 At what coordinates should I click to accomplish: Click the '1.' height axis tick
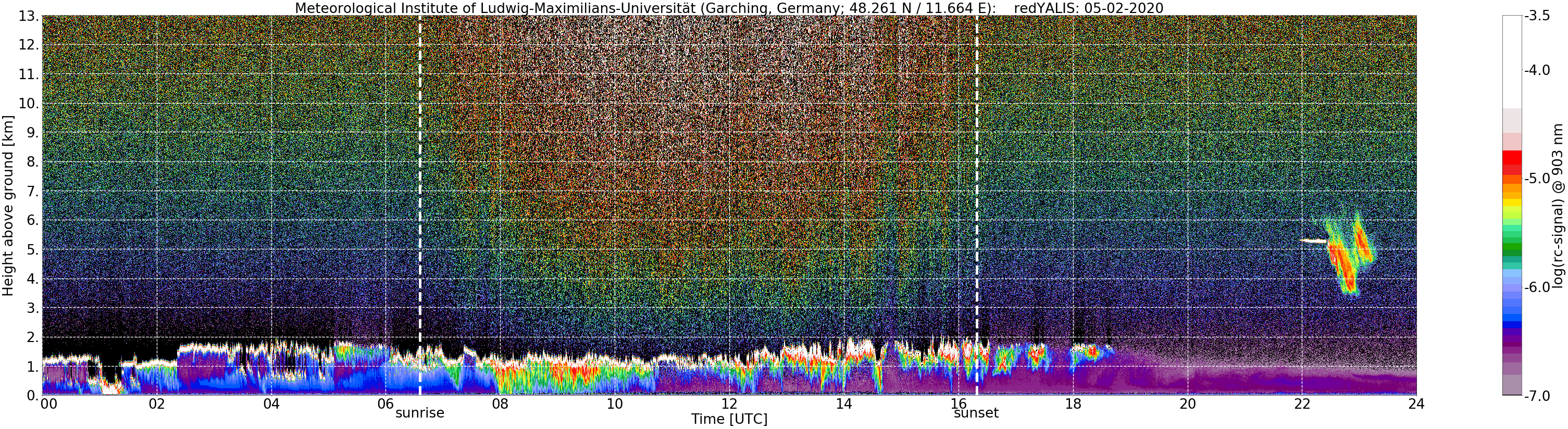pyautogui.click(x=32, y=367)
